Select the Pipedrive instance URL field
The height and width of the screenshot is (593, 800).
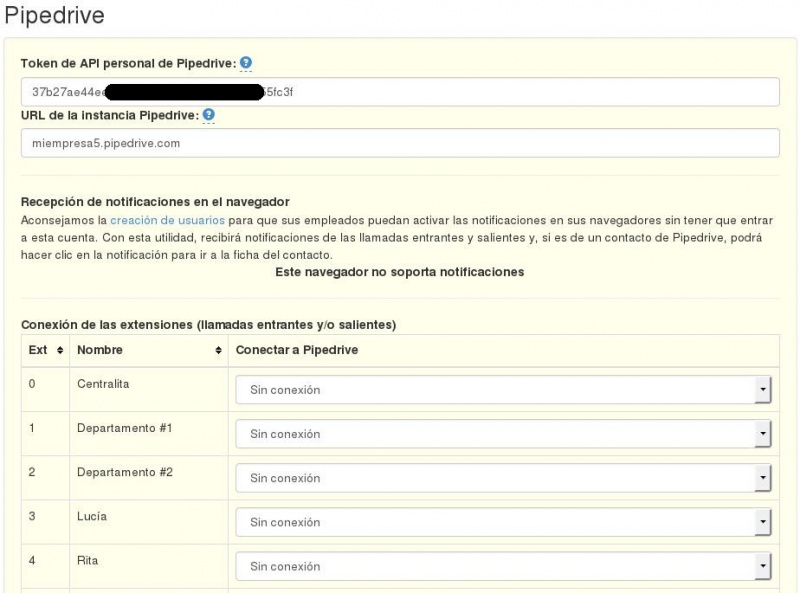400,142
